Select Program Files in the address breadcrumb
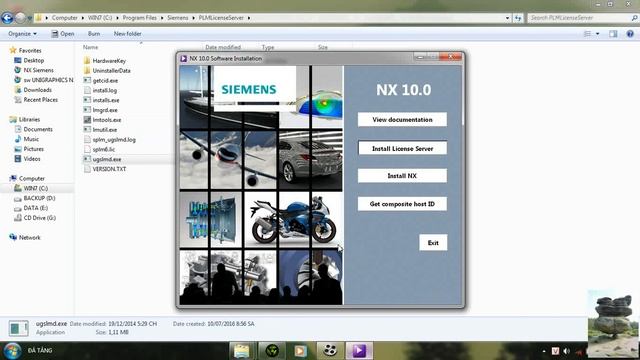640x360 pixels. [x=139, y=18]
